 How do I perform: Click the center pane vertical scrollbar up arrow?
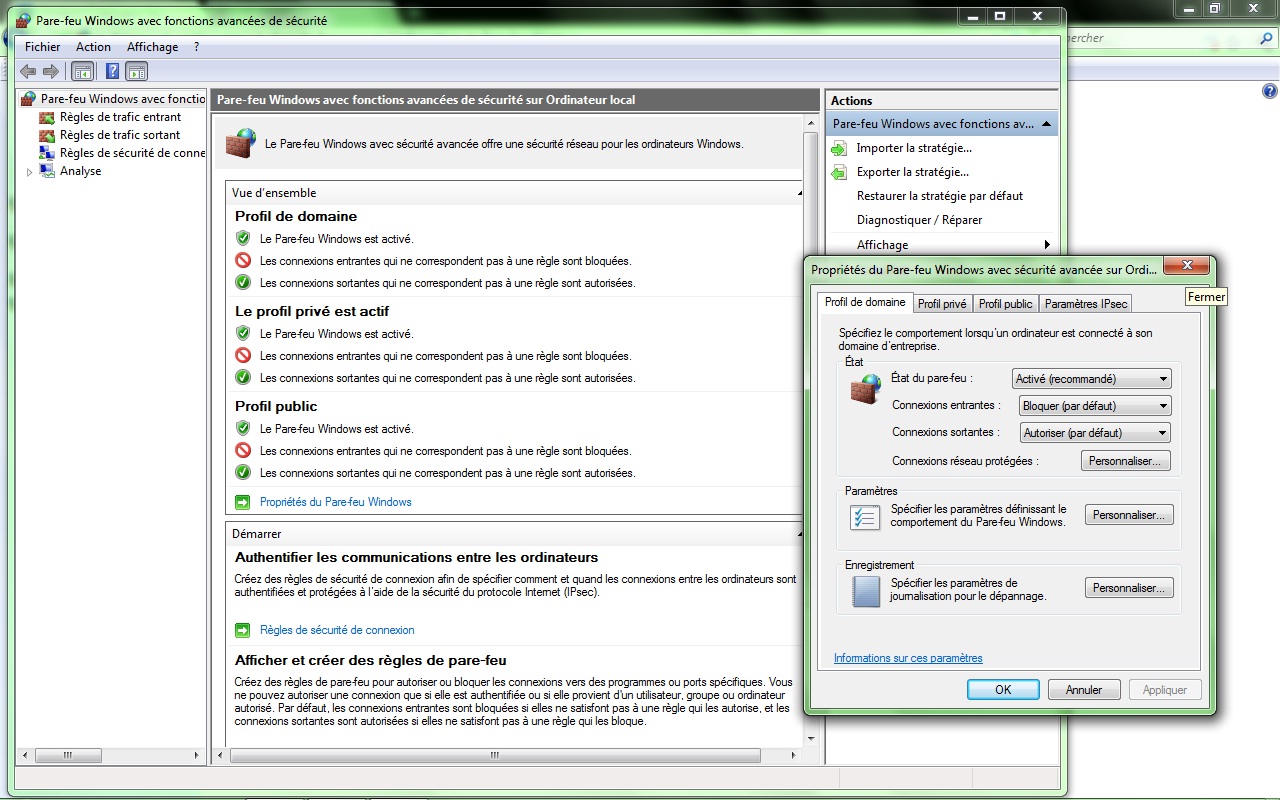tap(811, 124)
